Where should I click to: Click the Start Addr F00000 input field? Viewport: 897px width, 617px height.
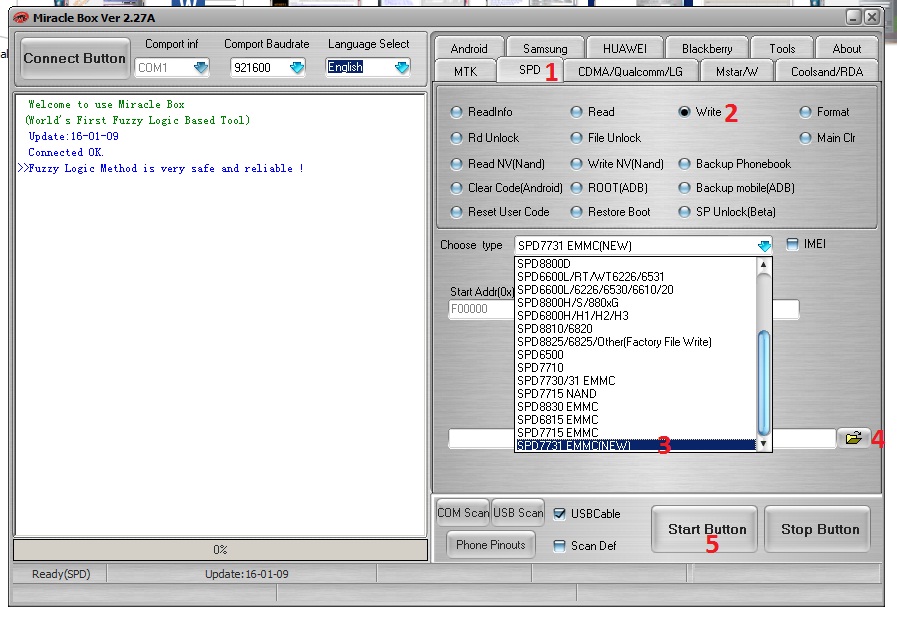481,309
